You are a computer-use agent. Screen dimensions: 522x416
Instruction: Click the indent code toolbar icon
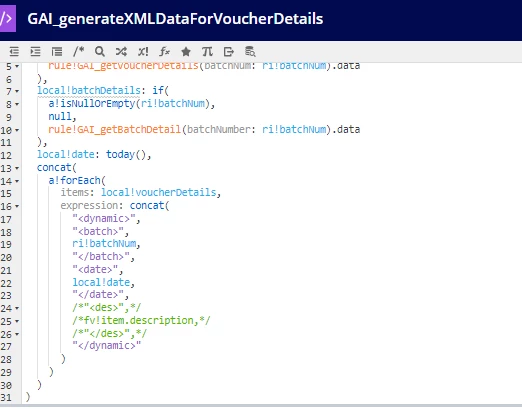[x=35, y=52]
